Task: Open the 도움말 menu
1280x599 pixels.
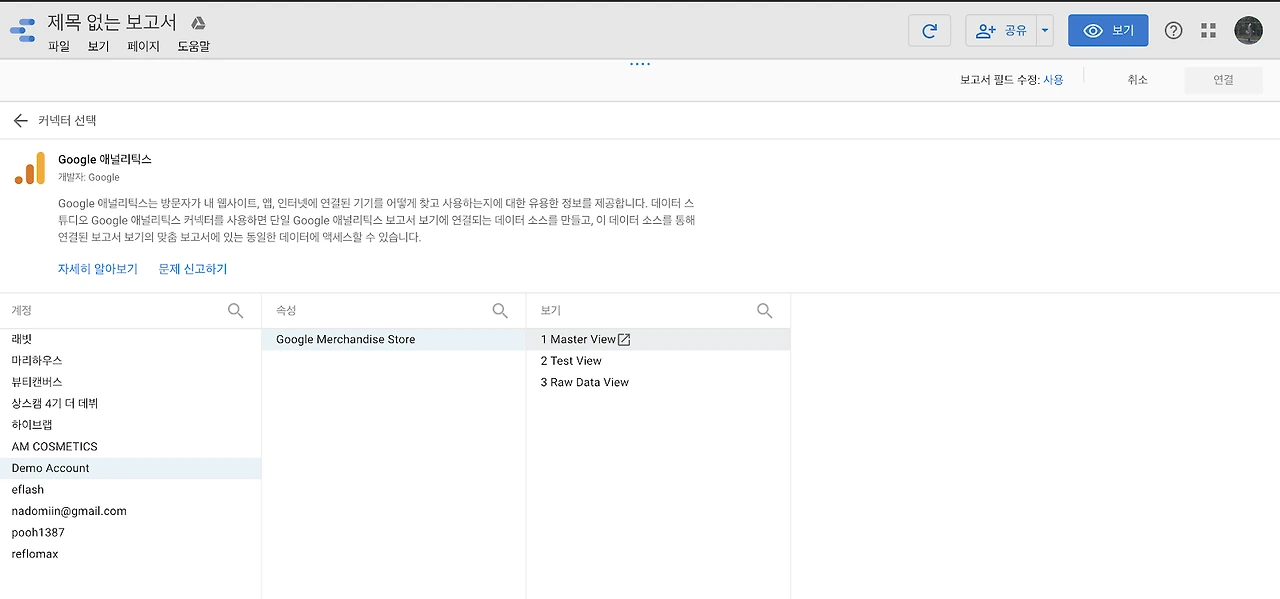Action: tap(194, 46)
